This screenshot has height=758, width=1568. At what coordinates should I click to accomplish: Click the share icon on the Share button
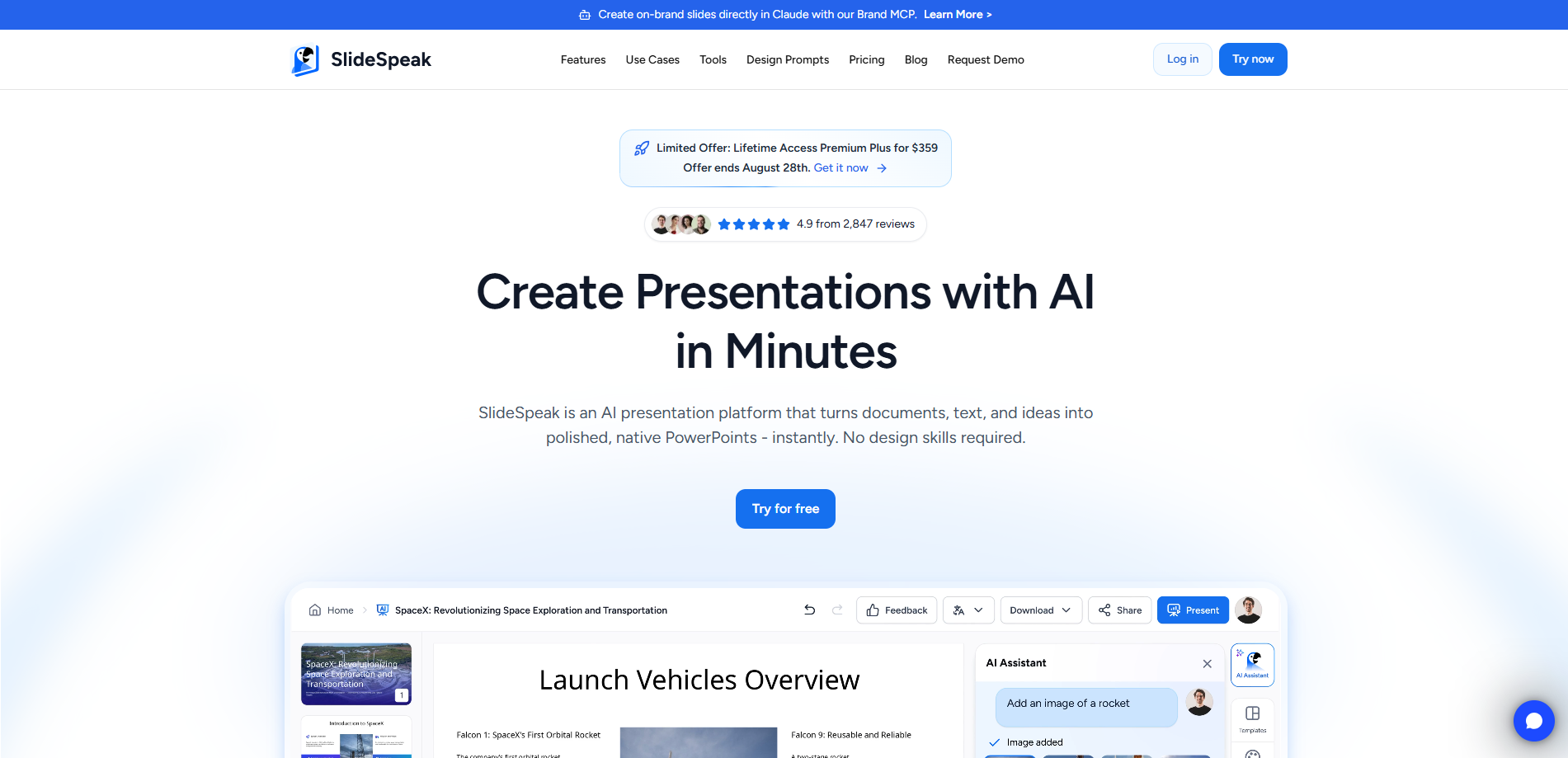click(1104, 610)
